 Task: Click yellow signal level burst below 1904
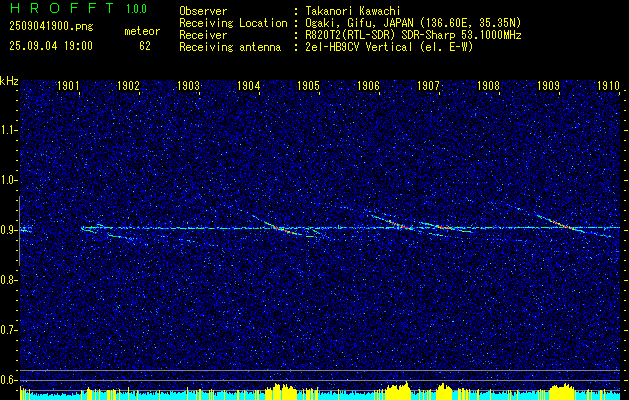[x=280, y=392]
